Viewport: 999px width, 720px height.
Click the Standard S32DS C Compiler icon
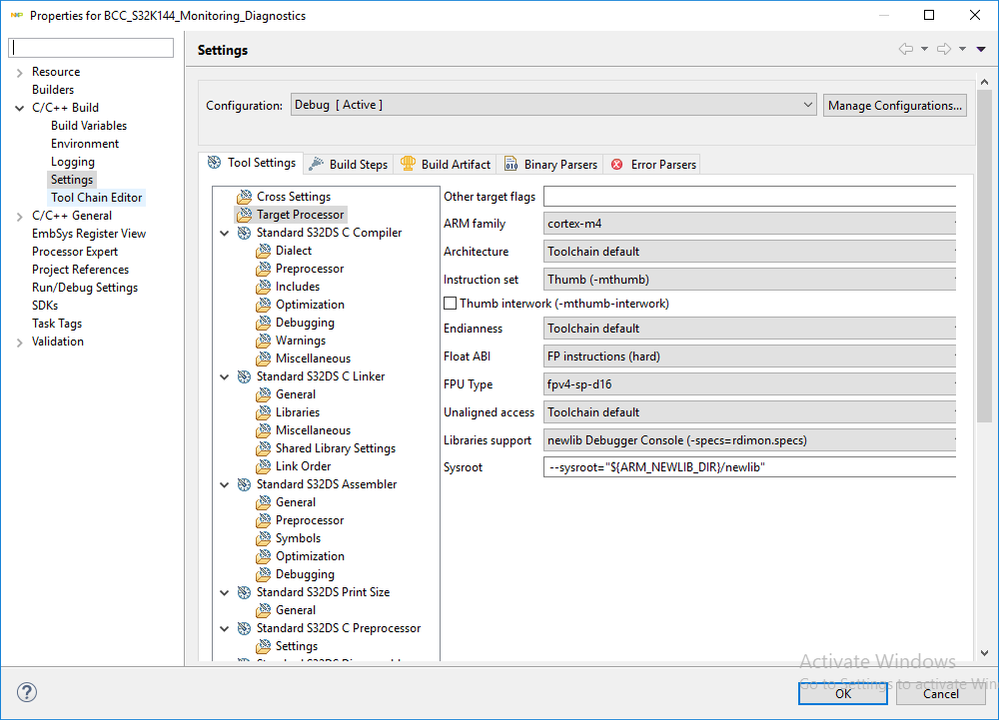[244, 233]
